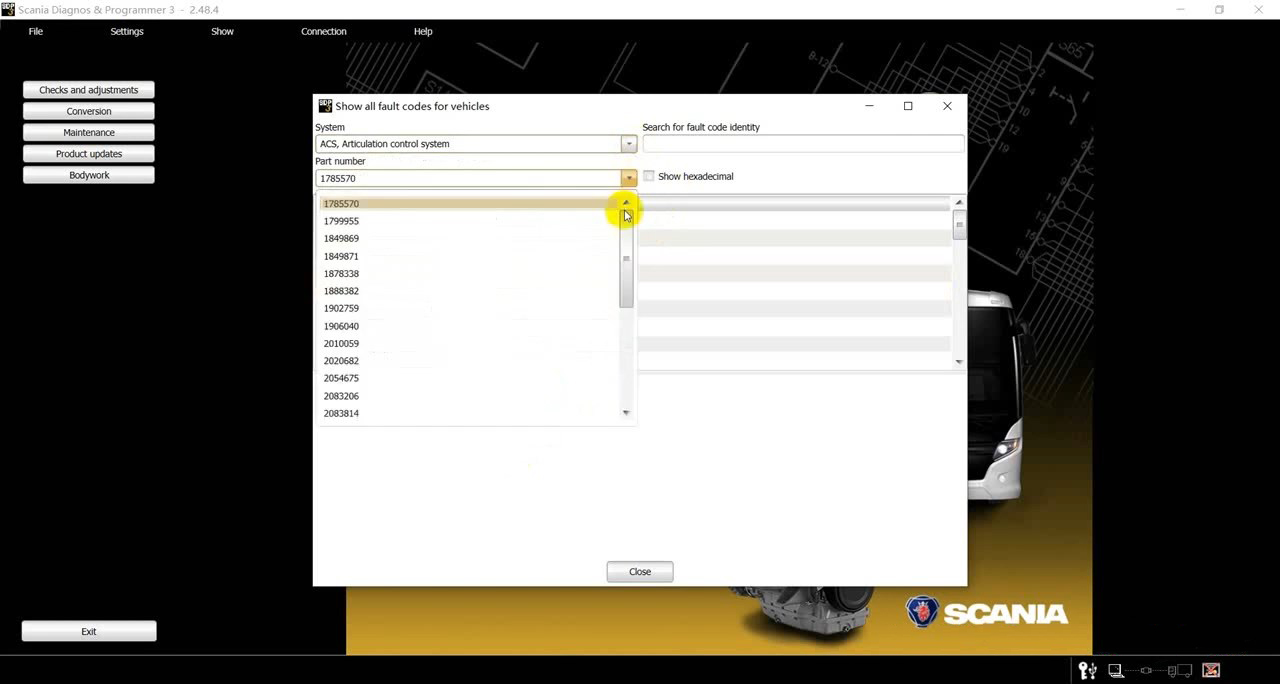Click the Scania app icon in title bar
This screenshot has width=1280, height=684.
pos(8,10)
